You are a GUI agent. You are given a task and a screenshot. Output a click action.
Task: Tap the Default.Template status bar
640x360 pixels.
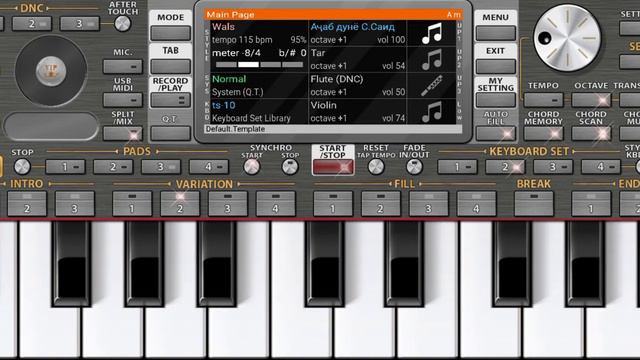click(333, 129)
